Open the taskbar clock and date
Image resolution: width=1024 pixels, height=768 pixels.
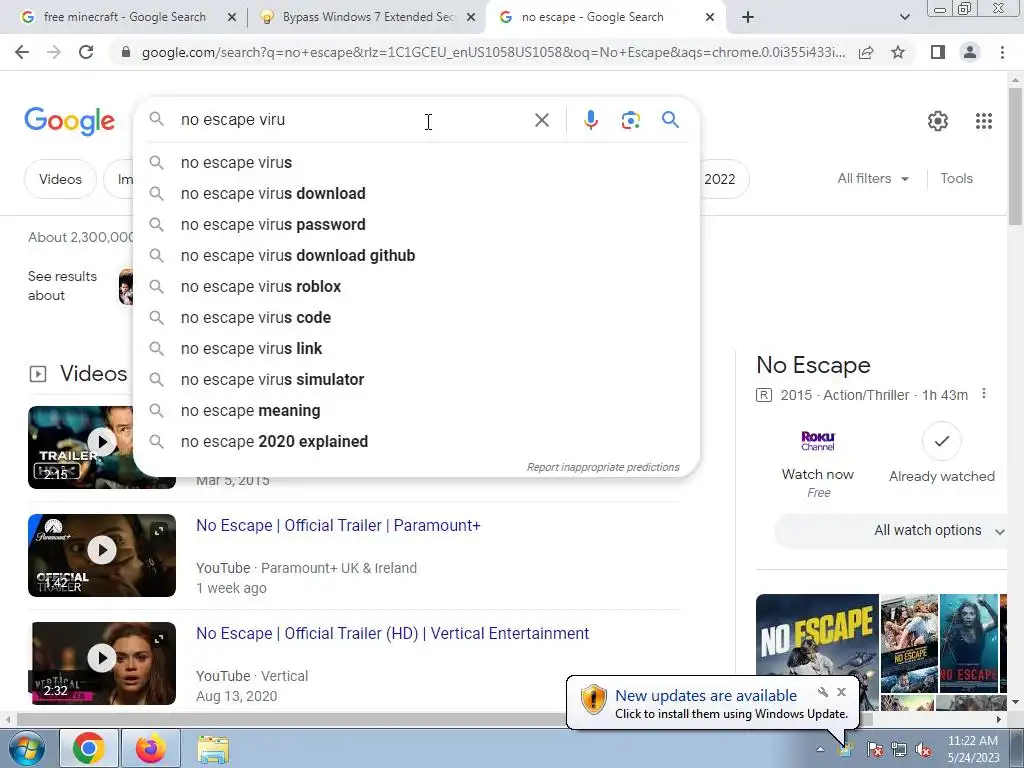pos(973,749)
